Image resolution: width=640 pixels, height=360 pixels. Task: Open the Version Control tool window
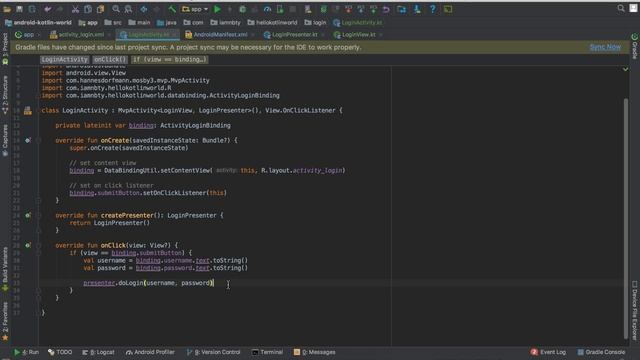click(213, 352)
